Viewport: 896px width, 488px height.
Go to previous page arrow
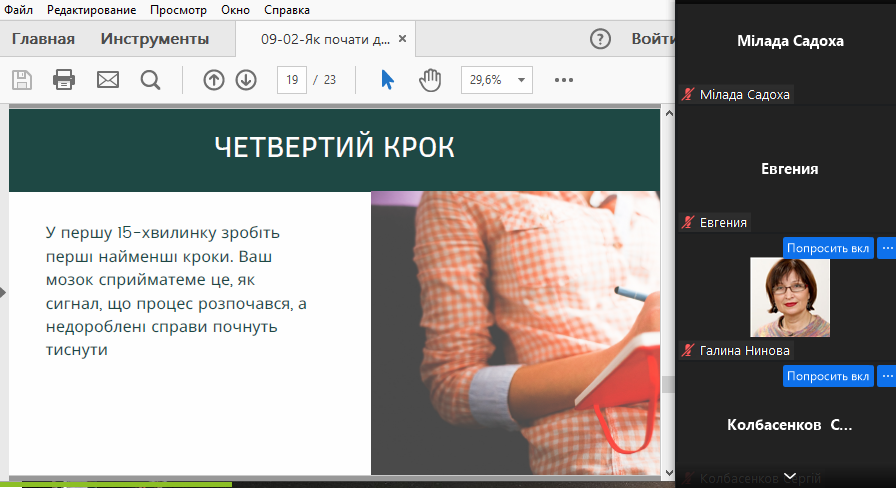point(214,80)
